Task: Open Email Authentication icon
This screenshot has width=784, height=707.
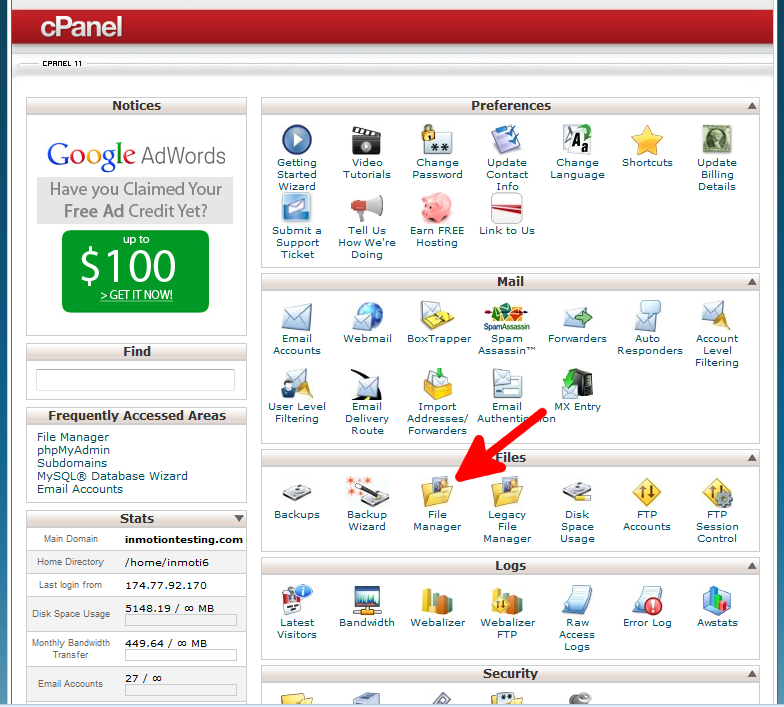Action: (506, 384)
